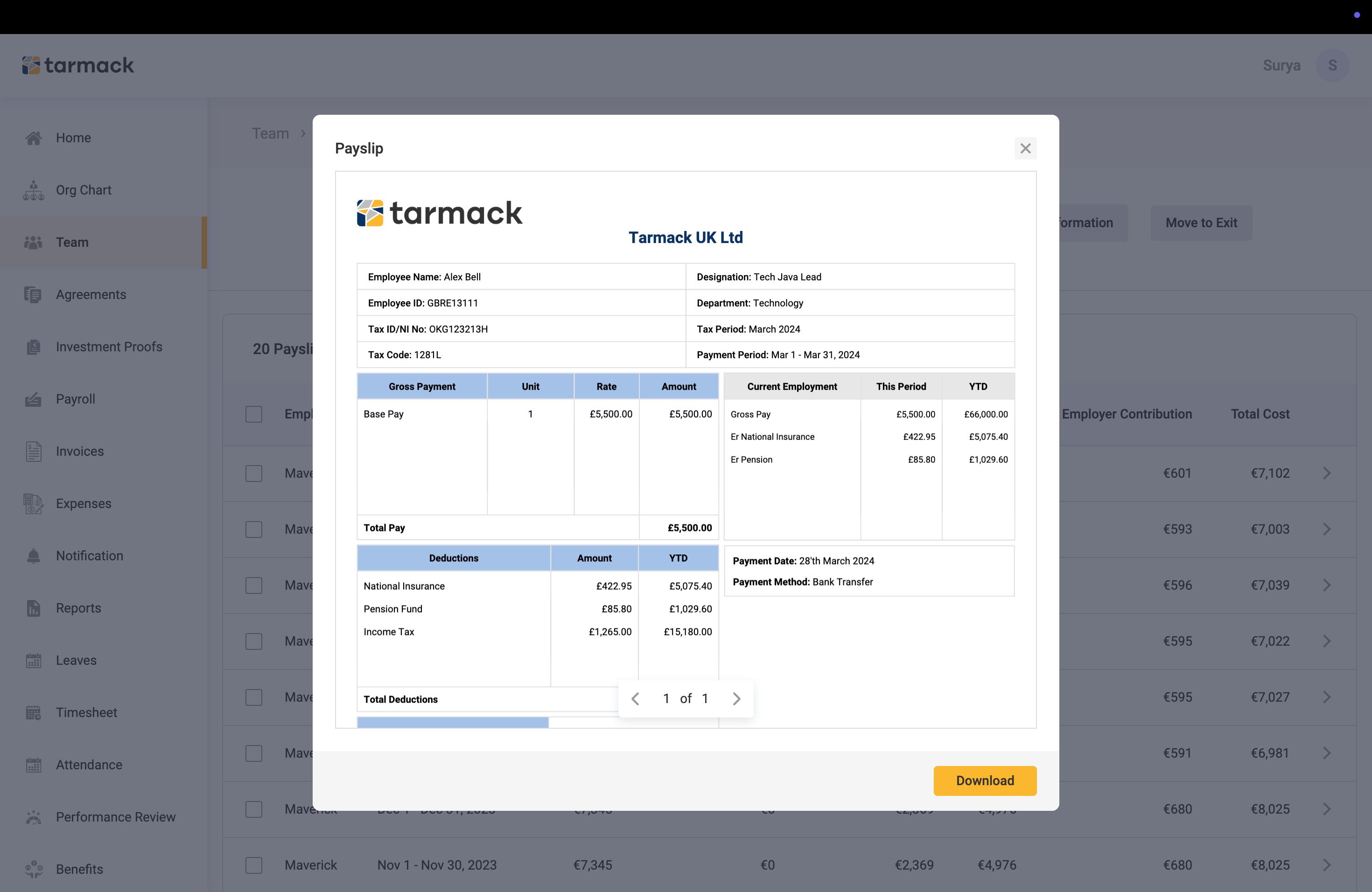Toggle the select-all checkbox in the table header
The image size is (1372, 892).
254,414
